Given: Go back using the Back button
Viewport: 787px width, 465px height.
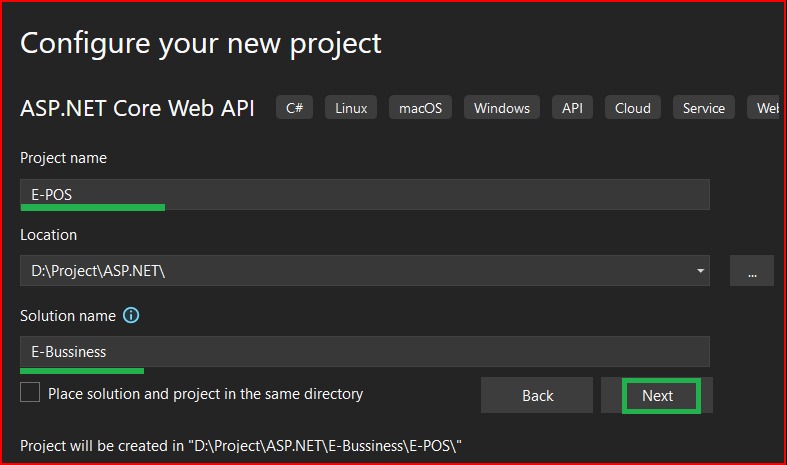Looking at the screenshot, I should [537, 395].
